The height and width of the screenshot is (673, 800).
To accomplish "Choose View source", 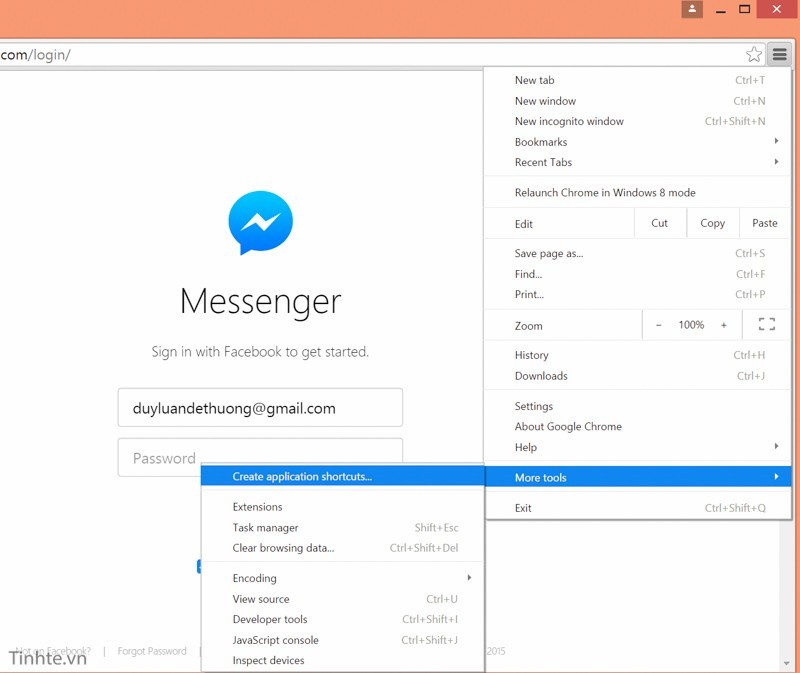I will coord(342,599).
